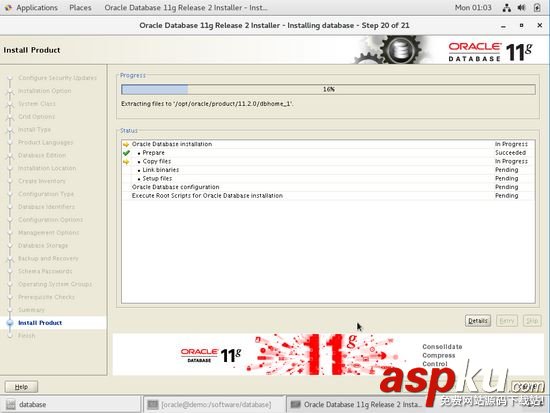Open the Places menu
Screen dimensions: 550x413
80,7
